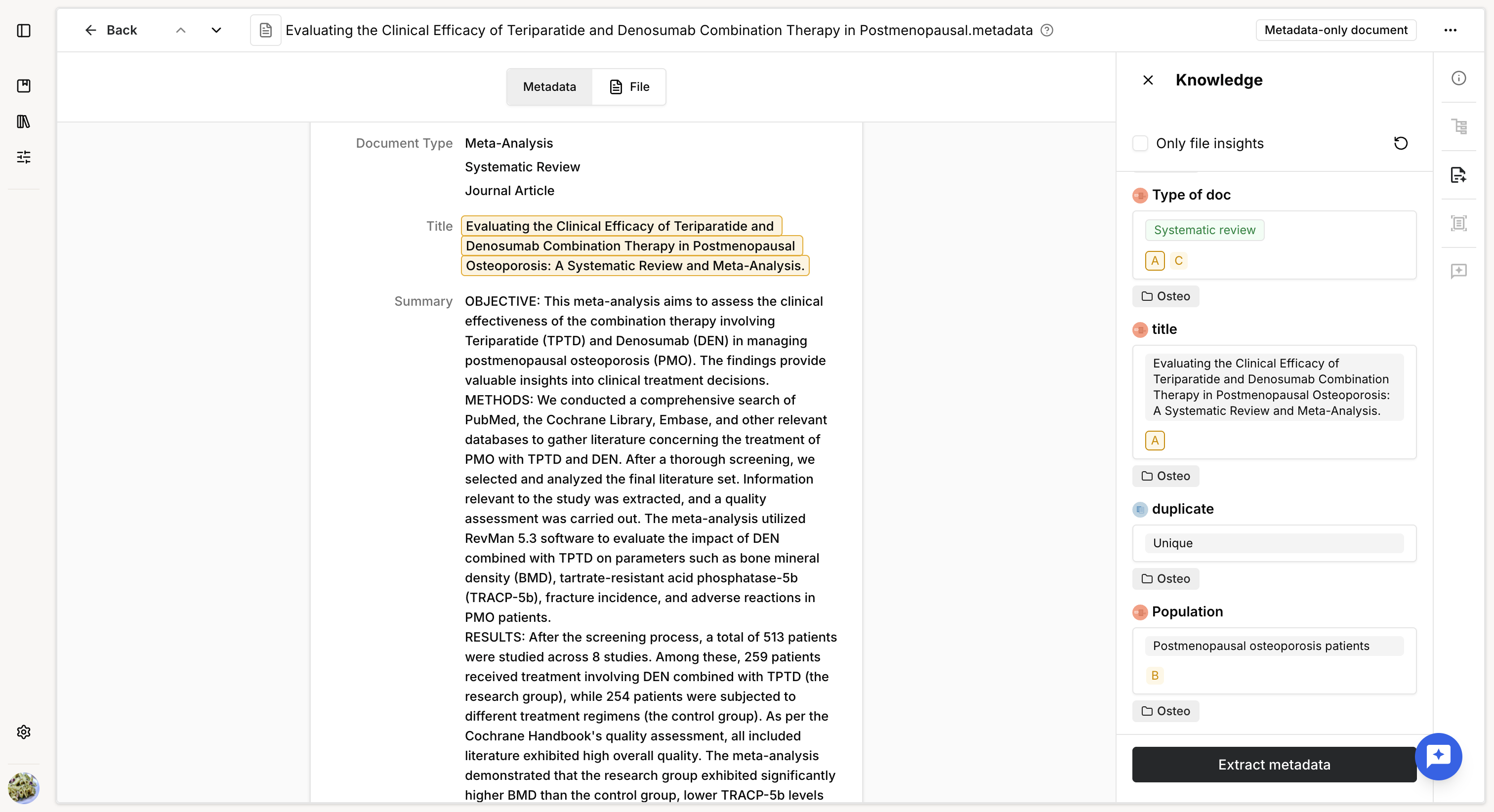Screen dimensions: 1494x812
Task: Open the three-dot more options menu
Action: (1451, 30)
